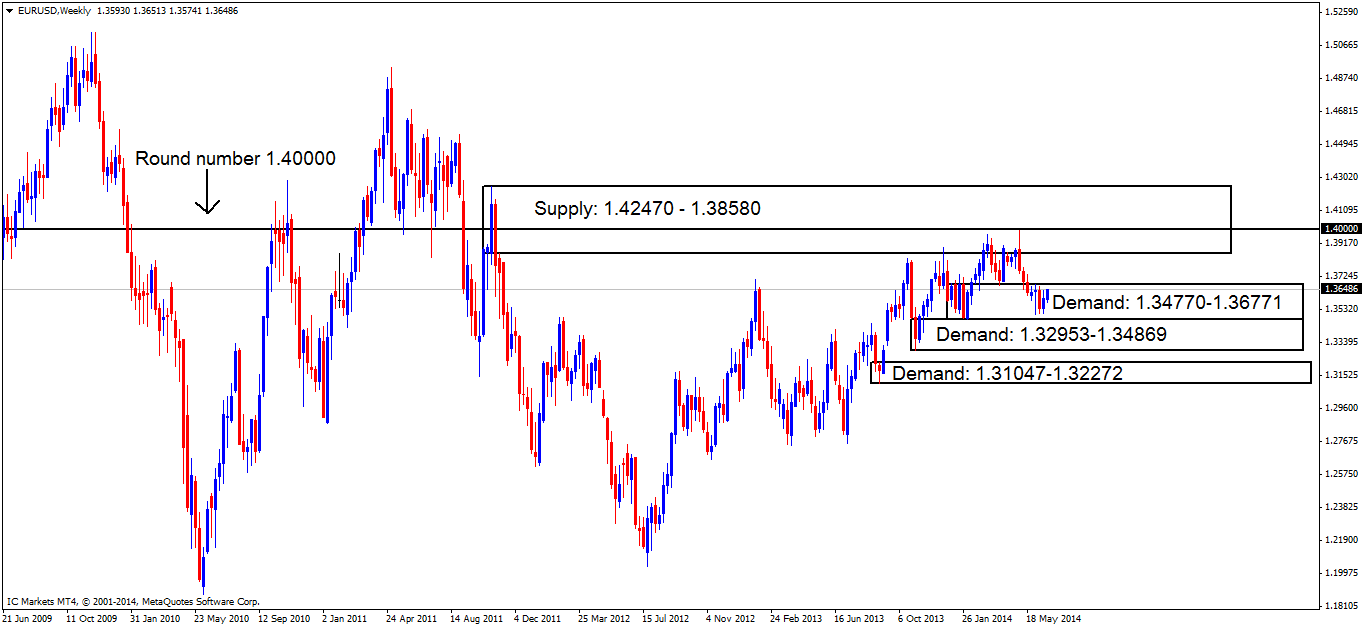Click the 1.41095 price scale label
This screenshot has height=627, width=1362.
pyautogui.click(x=1340, y=209)
